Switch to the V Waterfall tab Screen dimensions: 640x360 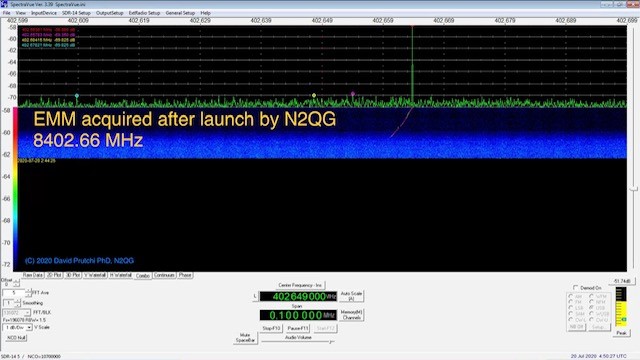click(x=95, y=275)
